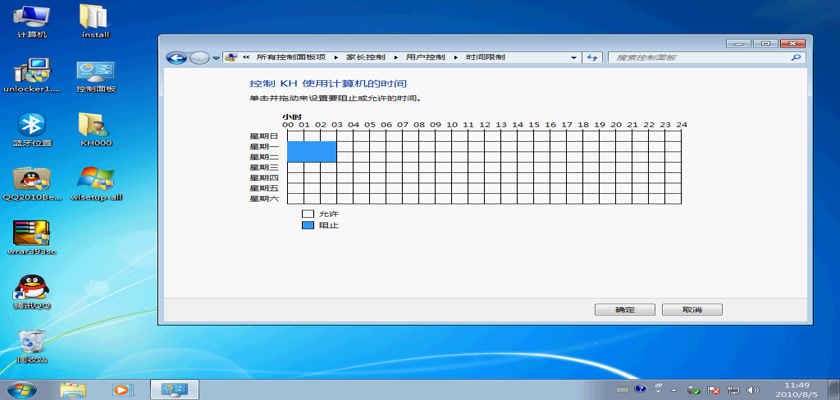Open the Windows Start button

click(20, 388)
